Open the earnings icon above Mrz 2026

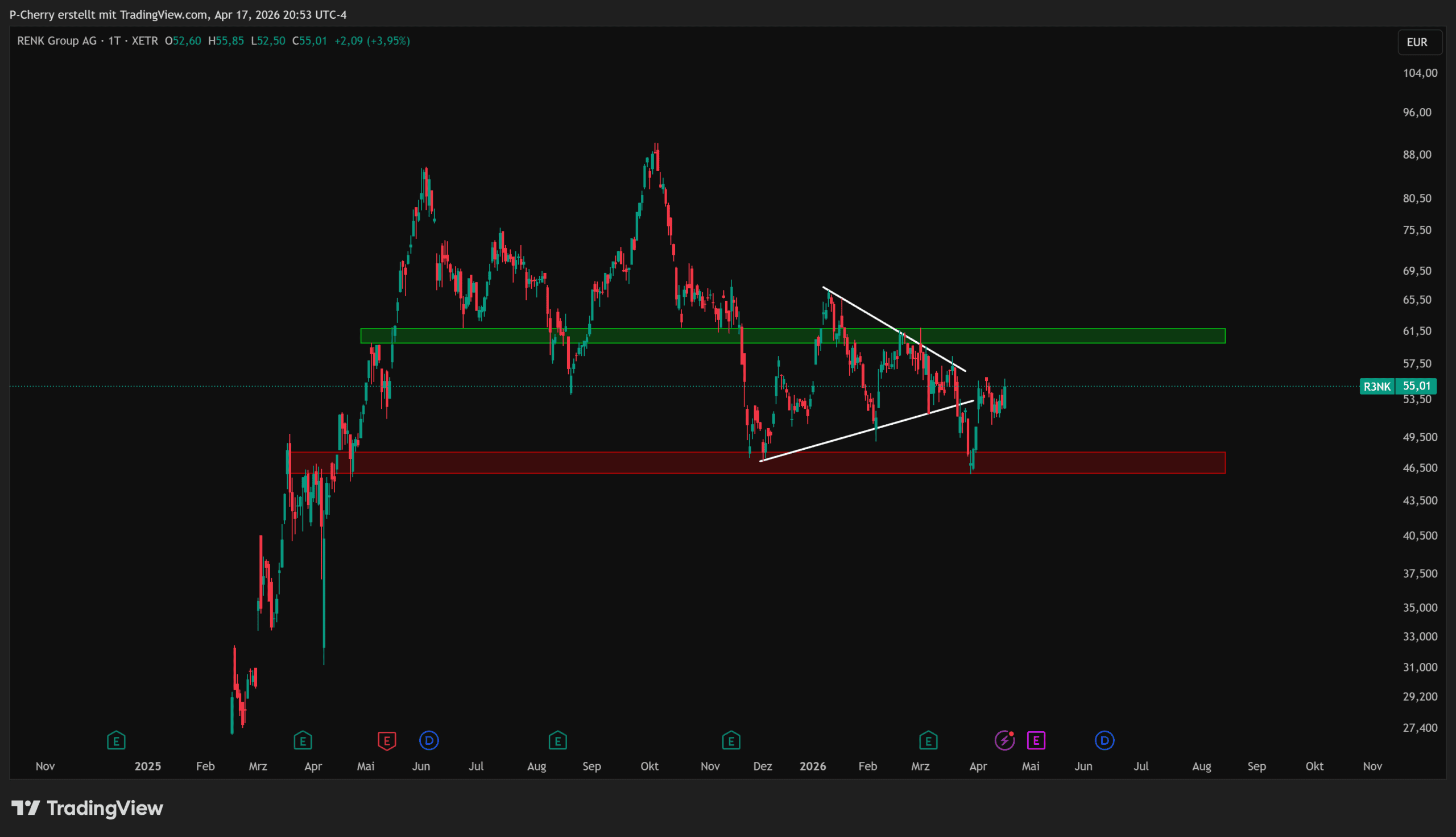[928, 740]
